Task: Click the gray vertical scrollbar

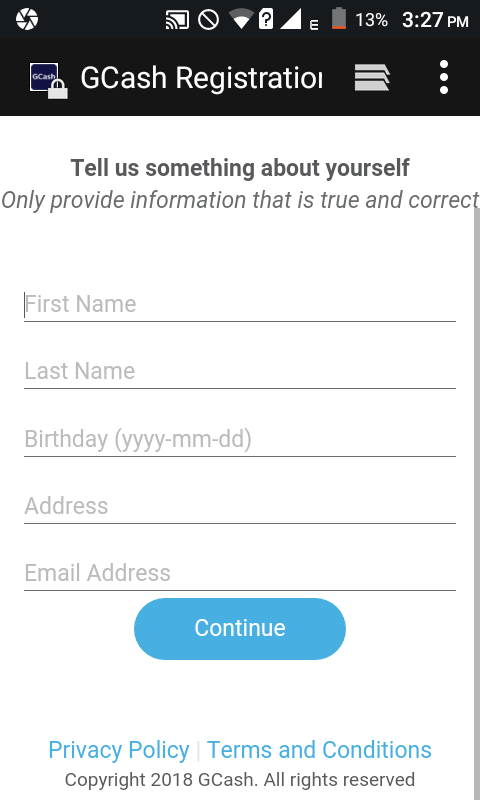Action: (477, 503)
